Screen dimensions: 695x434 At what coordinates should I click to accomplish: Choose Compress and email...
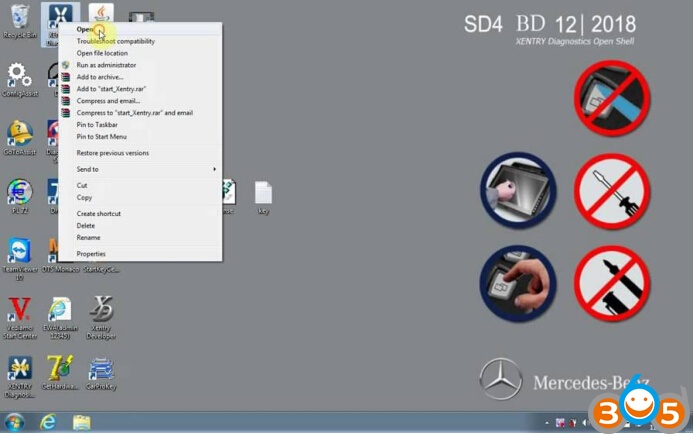(x=141, y=101)
